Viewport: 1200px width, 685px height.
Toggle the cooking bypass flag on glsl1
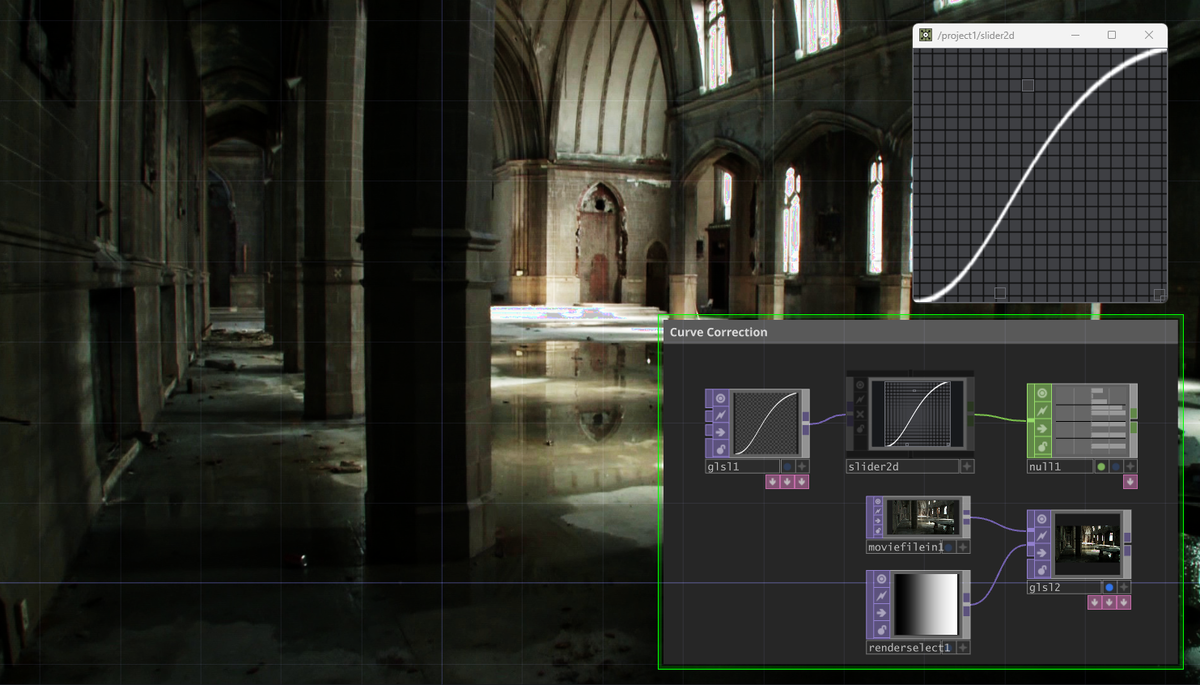tap(720, 415)
